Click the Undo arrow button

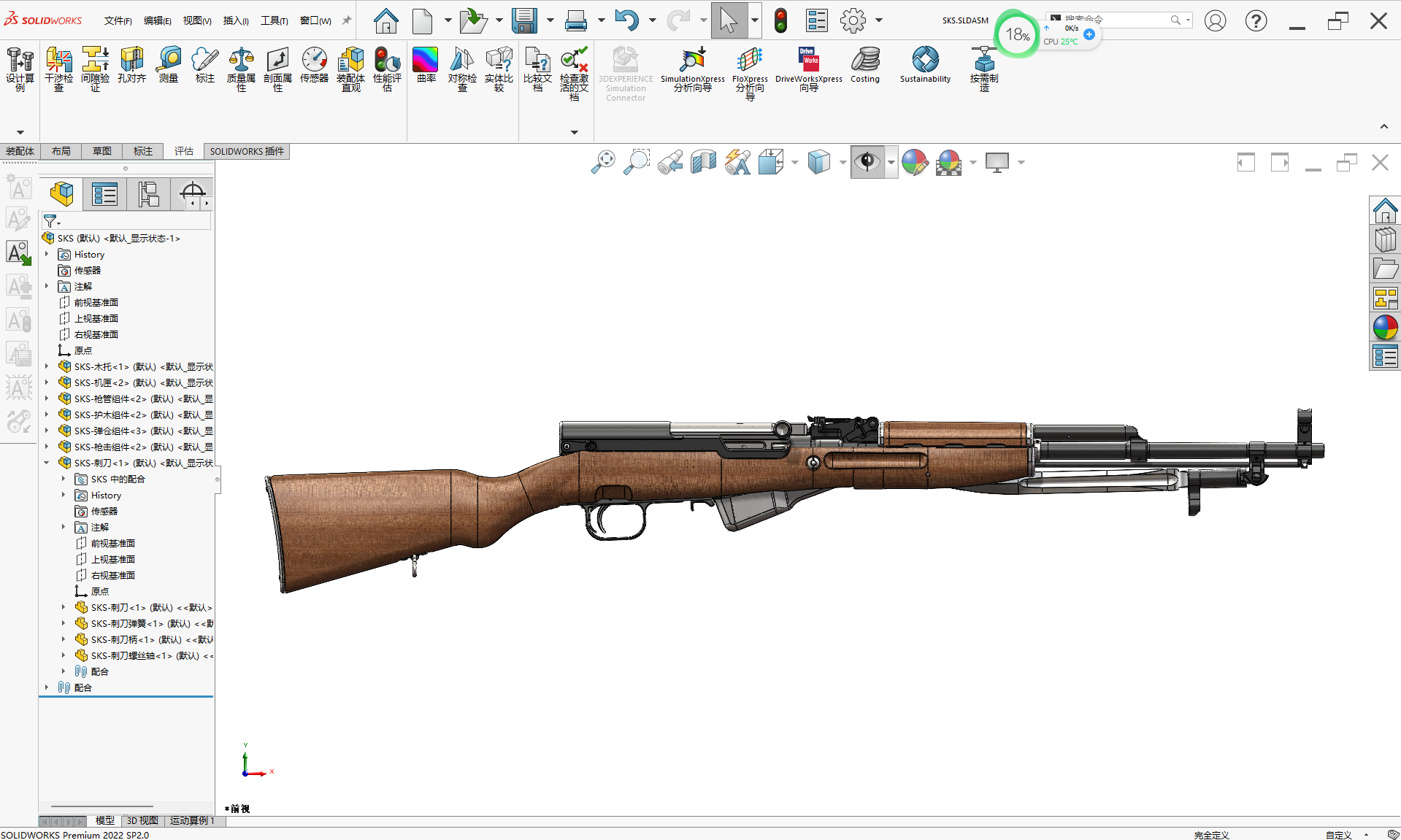tap(627, 20)
